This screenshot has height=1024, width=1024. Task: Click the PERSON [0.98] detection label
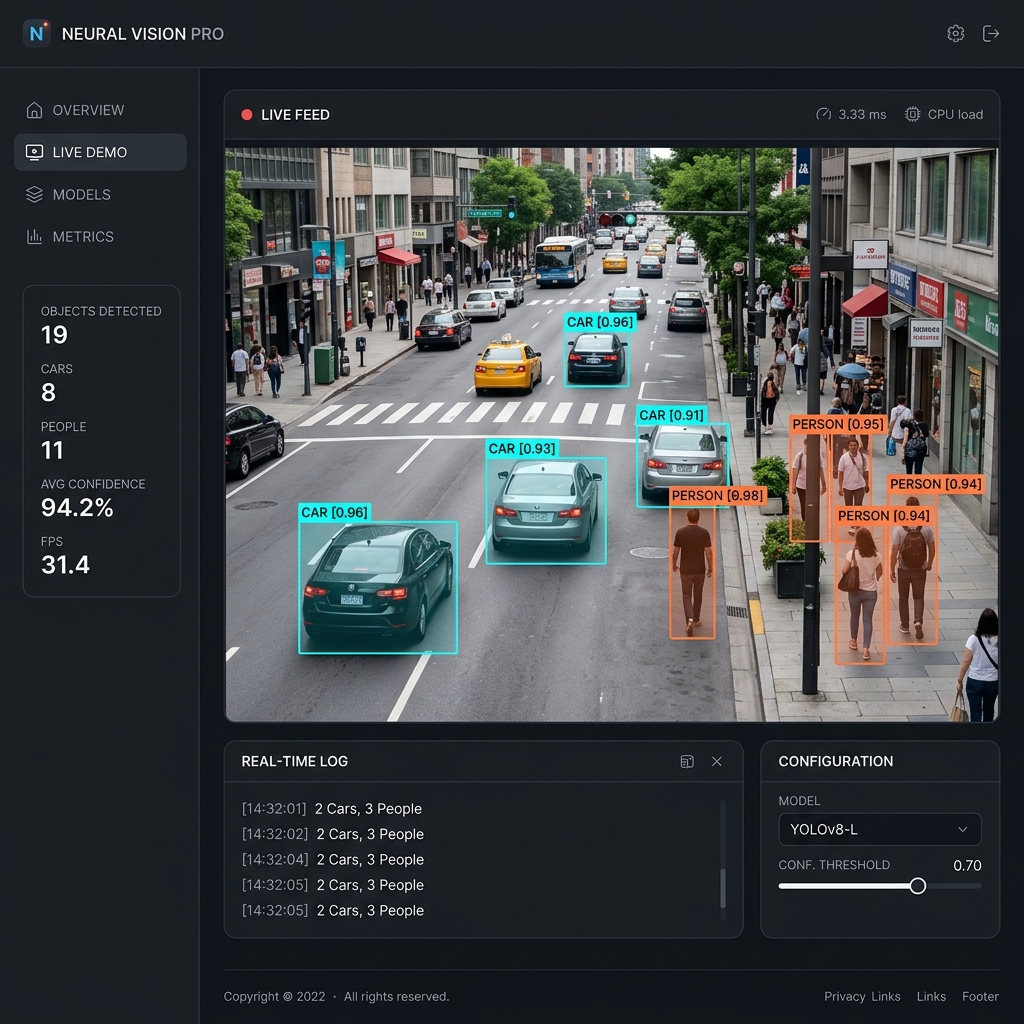pos(717,496)
